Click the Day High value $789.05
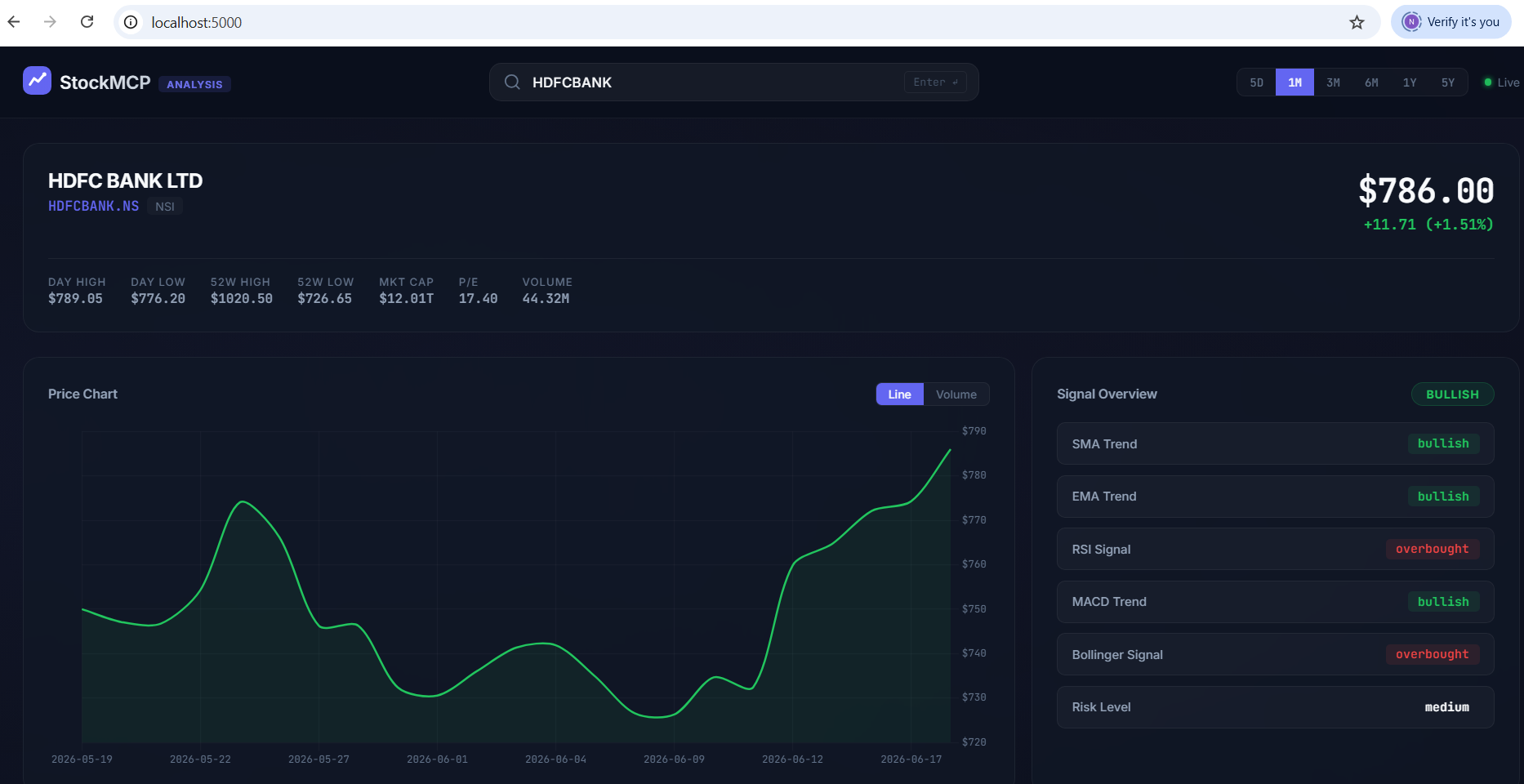 pos(75,299)
